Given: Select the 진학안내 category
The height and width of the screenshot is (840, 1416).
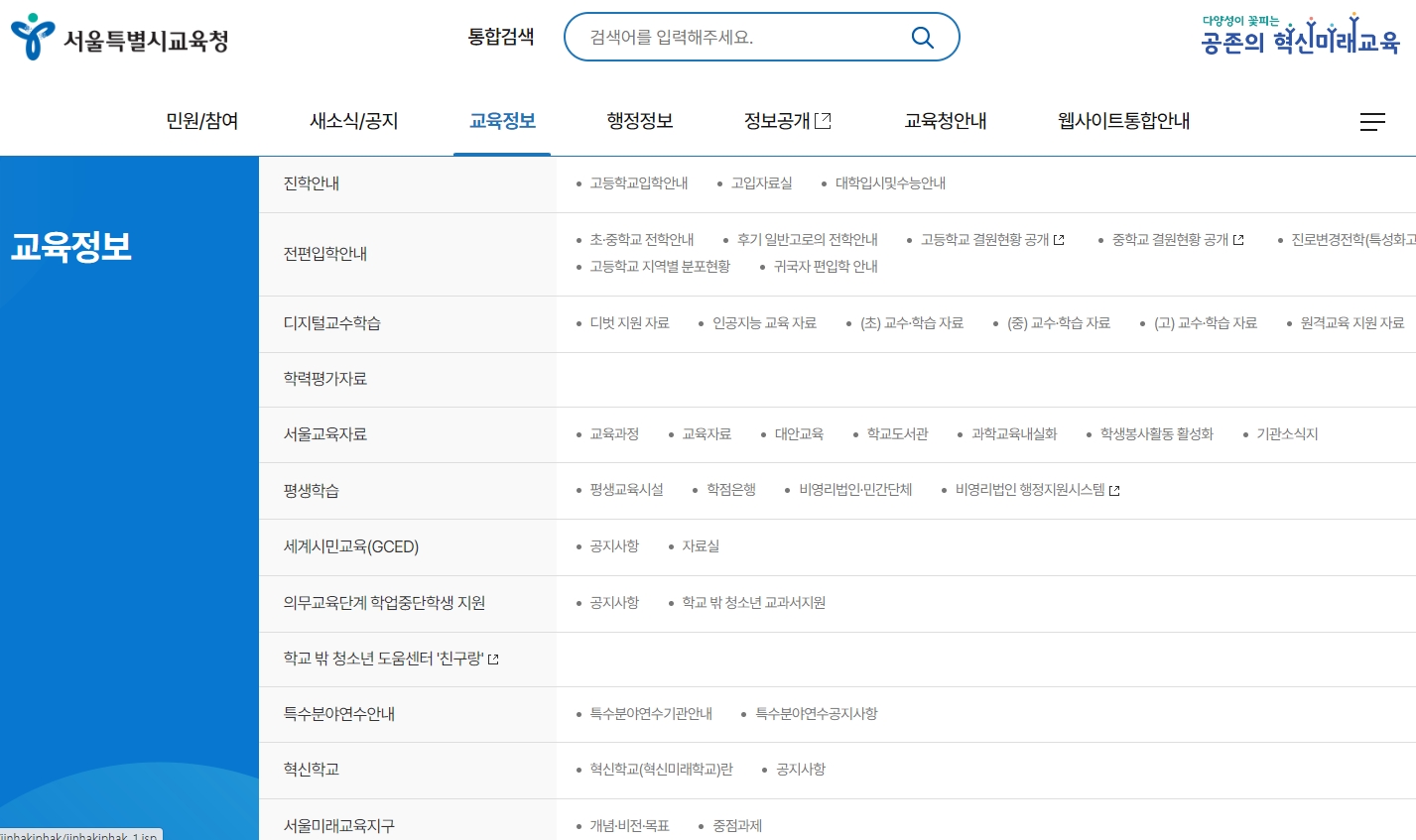Looking at the screenshot, I should (x=312, y=183).
